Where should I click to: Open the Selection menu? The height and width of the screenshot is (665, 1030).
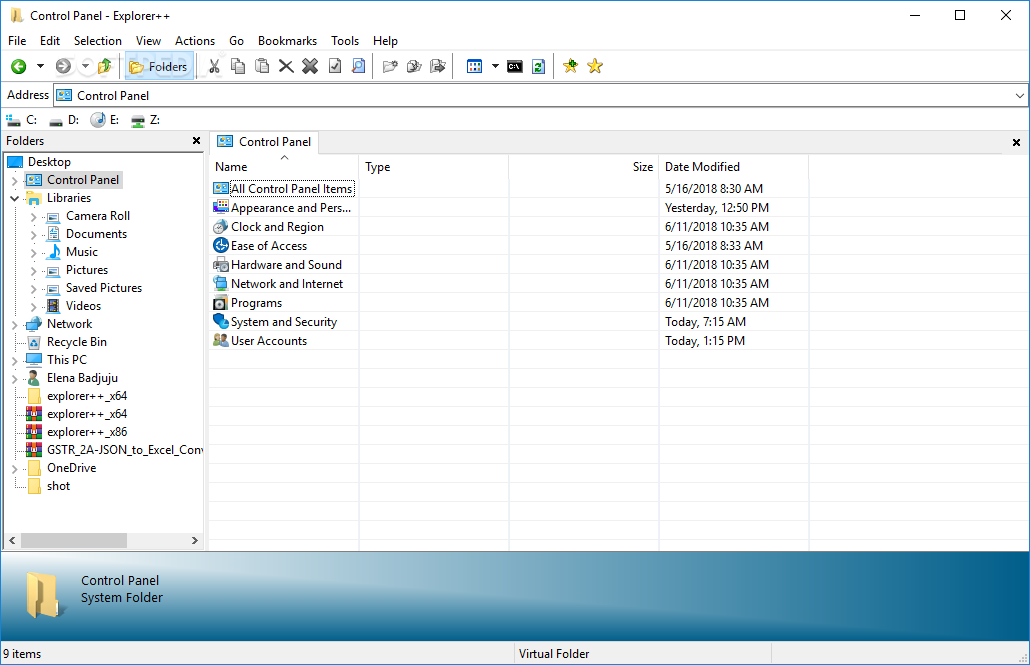click(x=97, y=41)
